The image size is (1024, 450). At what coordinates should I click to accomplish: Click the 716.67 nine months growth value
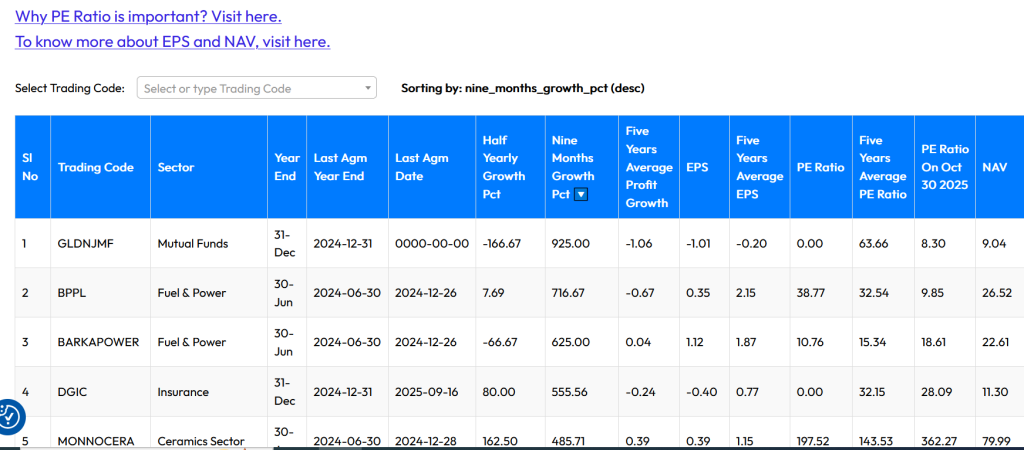[x=568, y=293]
